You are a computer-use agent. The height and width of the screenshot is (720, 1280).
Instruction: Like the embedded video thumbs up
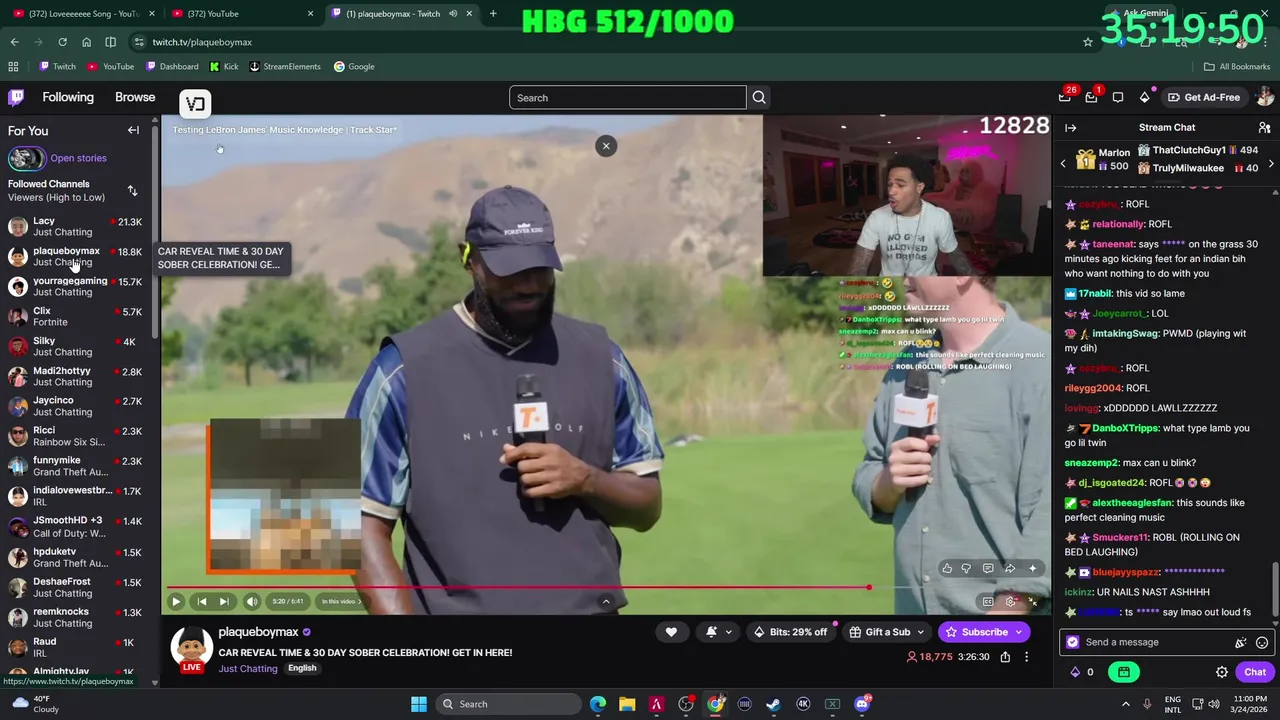point(946,569)
